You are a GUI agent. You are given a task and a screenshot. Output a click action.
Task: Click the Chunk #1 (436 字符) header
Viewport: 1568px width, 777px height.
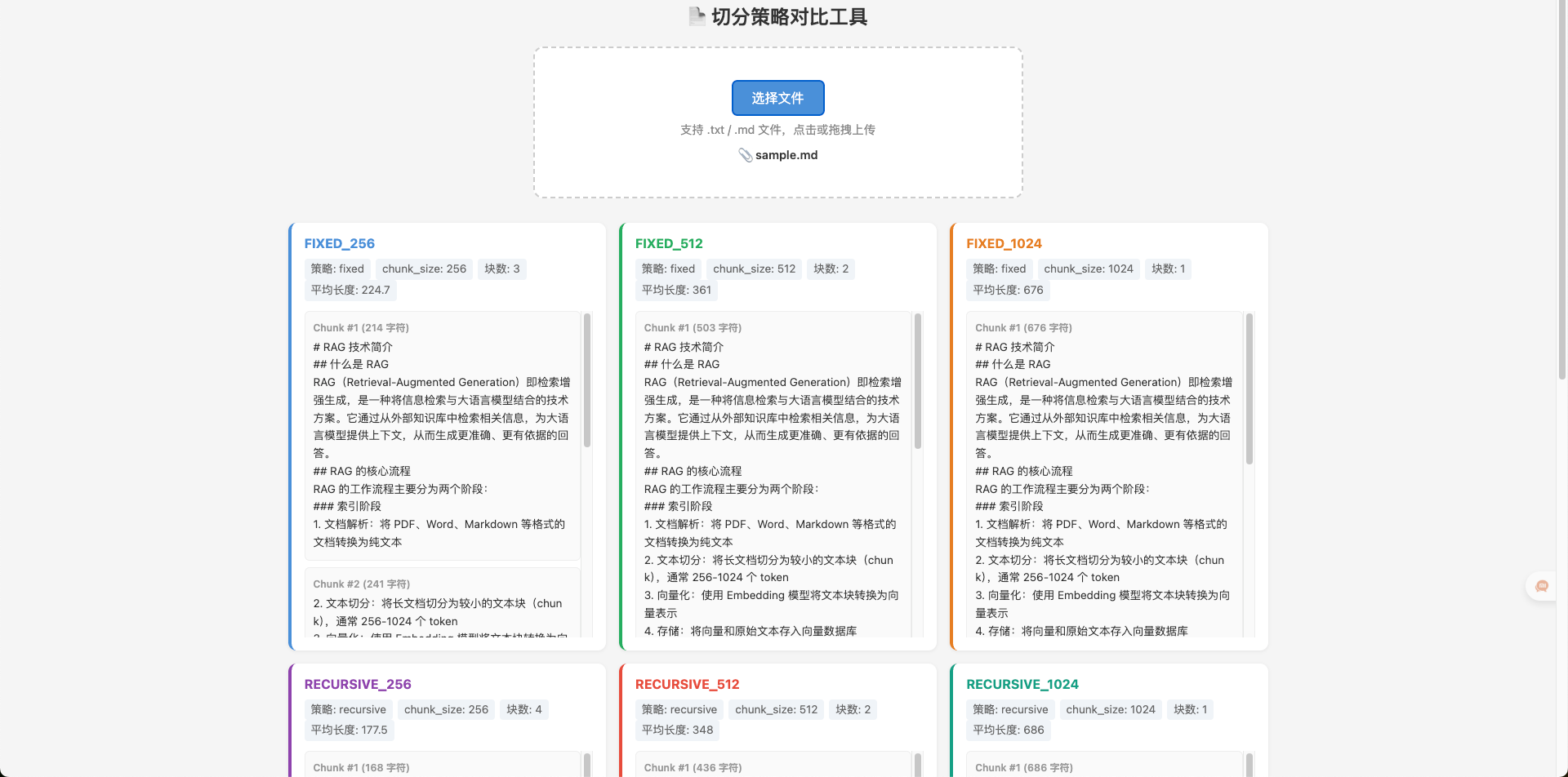tap(693, 767)
